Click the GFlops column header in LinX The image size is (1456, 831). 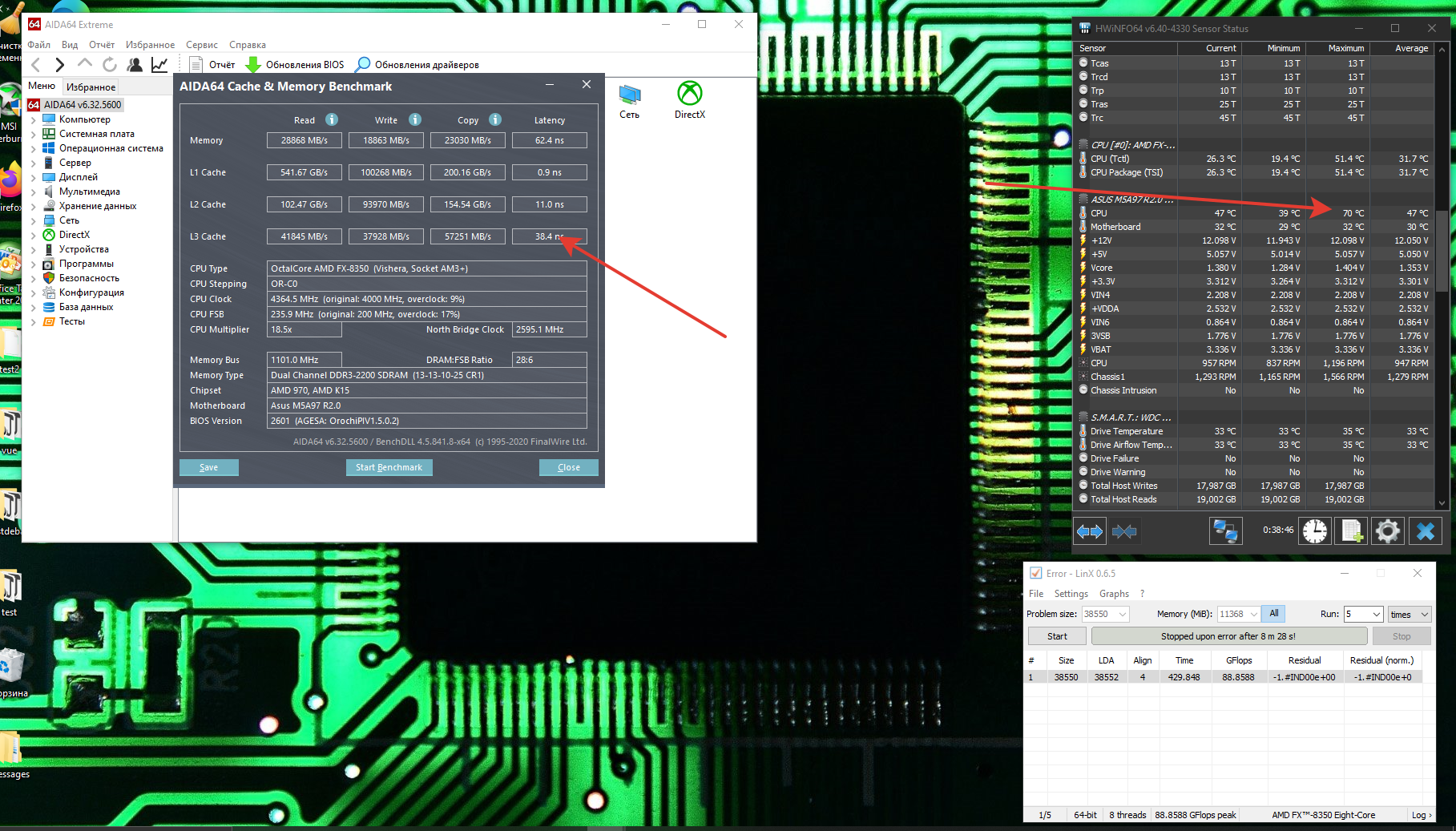click(x=1239, y=660)
